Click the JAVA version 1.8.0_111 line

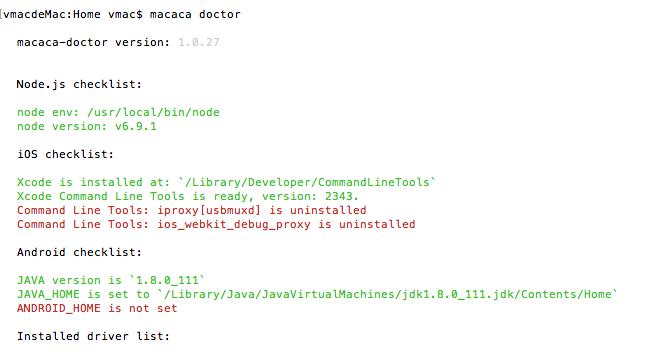111,280
